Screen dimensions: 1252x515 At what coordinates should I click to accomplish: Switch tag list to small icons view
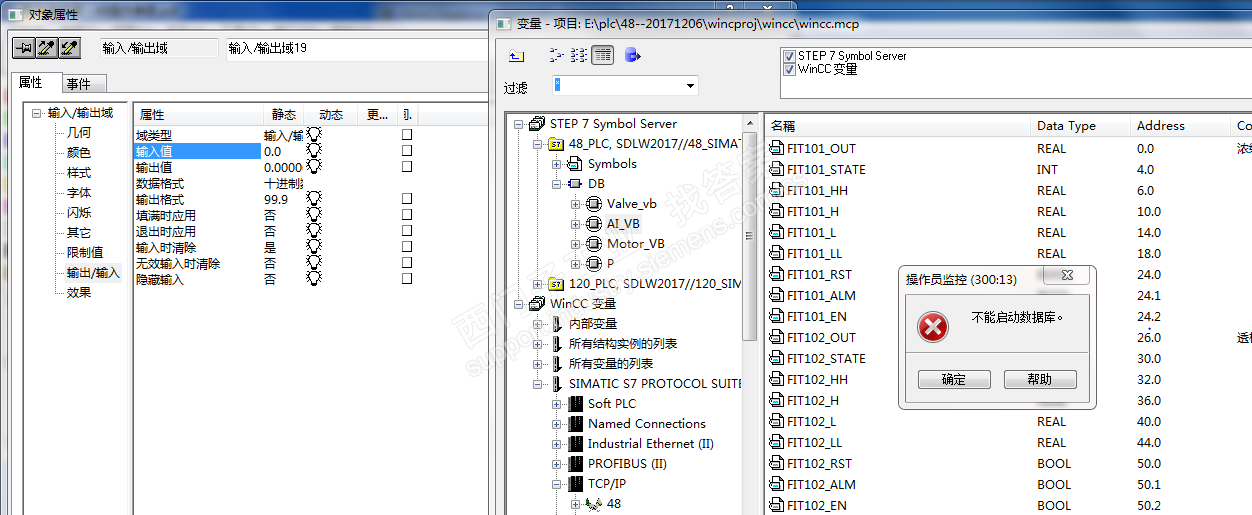[x=557, y=56]
